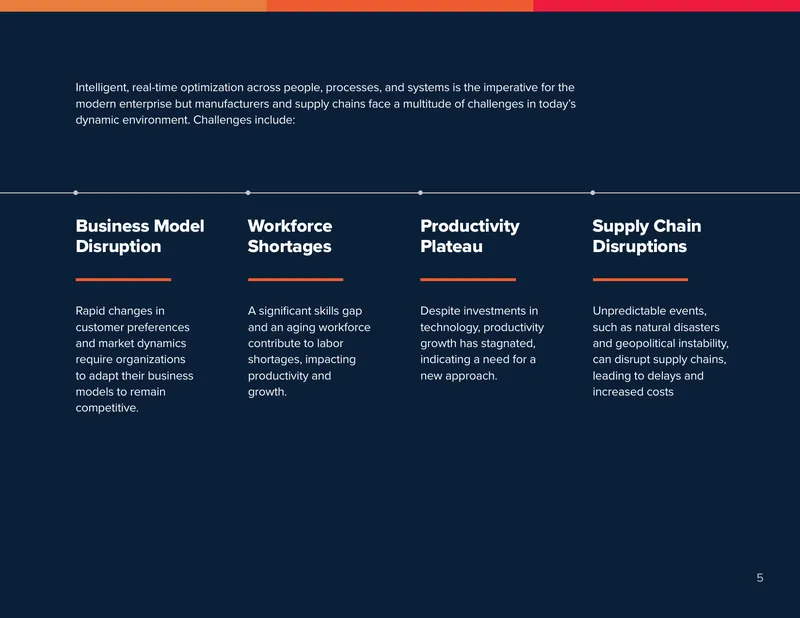Click the red segment of the top bar
Screen dimensions: 800x618
click(x=666, y=6)
